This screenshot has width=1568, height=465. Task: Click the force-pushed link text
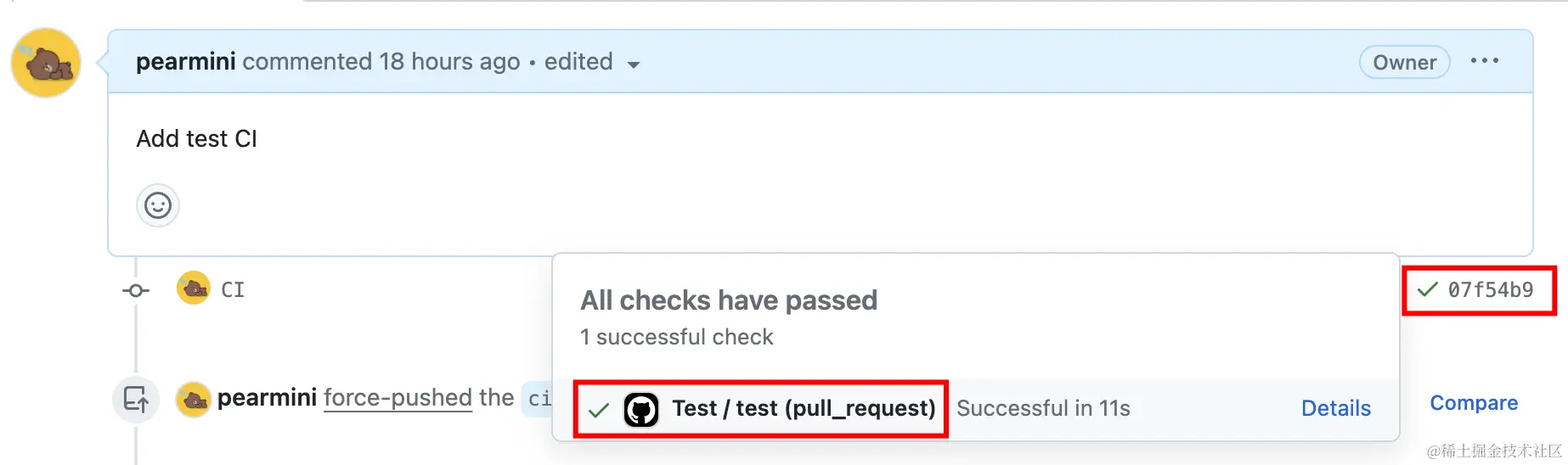pos(398,398)
